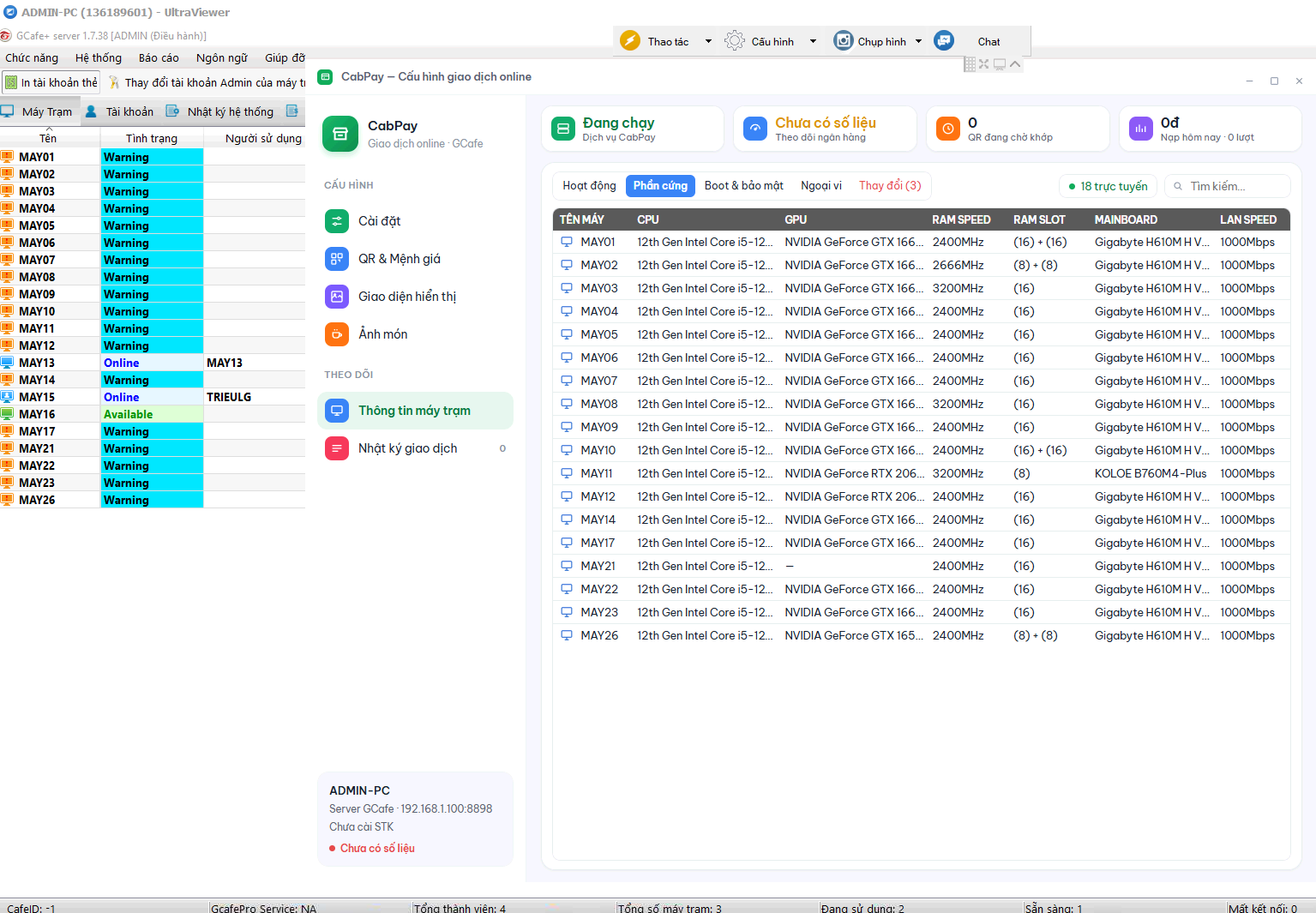
Task: Switch to the Hoạt động tab
Action: [x=589, y=186]
